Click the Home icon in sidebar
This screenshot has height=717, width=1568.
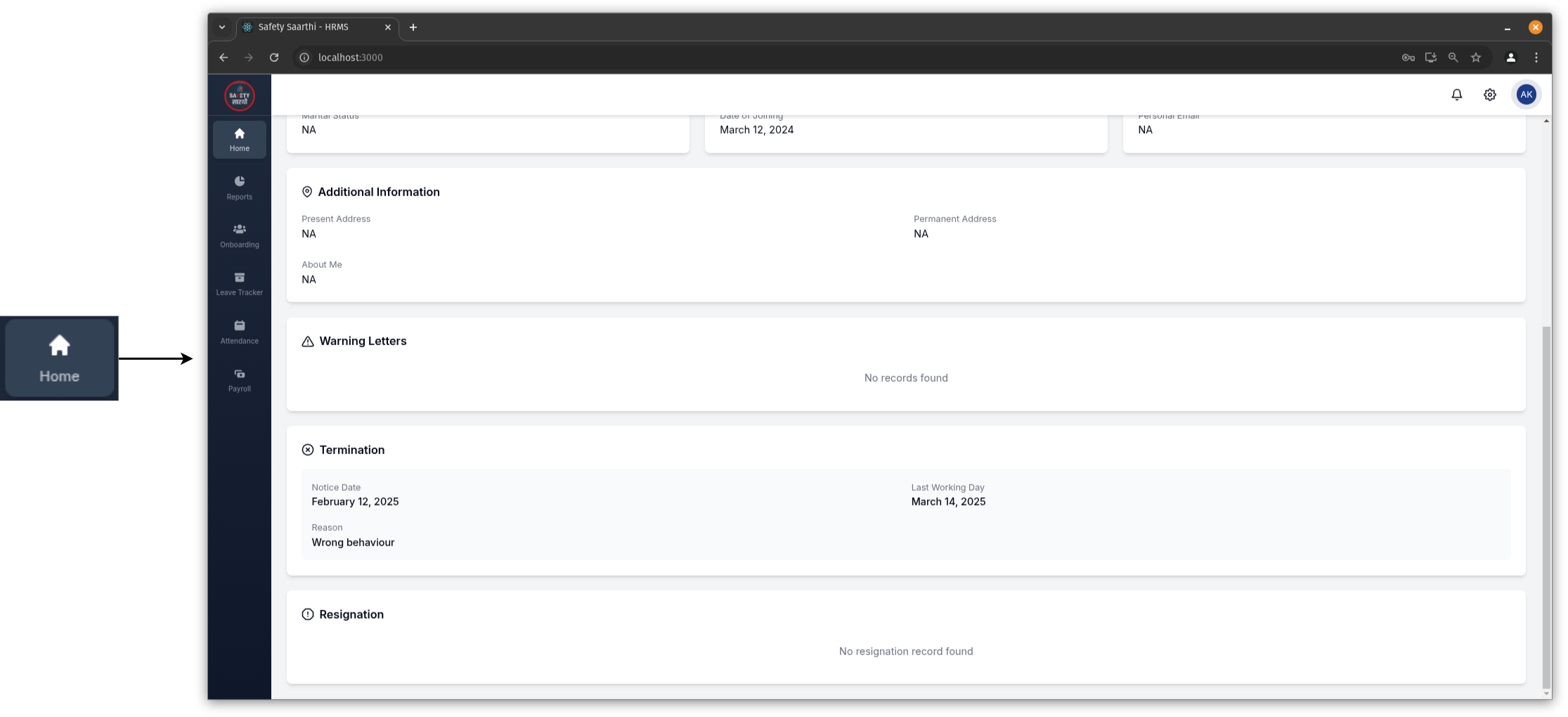[x=239, y=139]
